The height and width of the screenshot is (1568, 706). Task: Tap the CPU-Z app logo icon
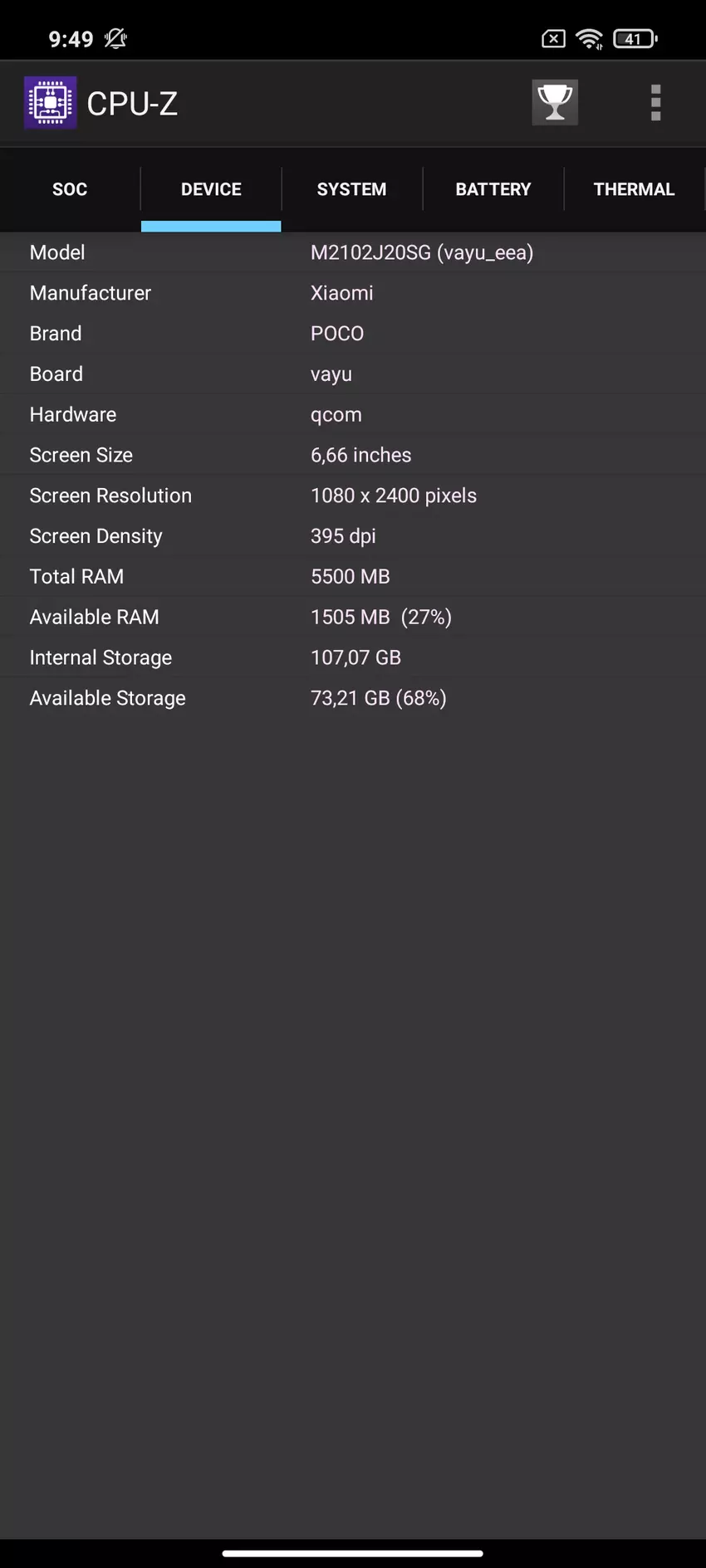point(50,103)
